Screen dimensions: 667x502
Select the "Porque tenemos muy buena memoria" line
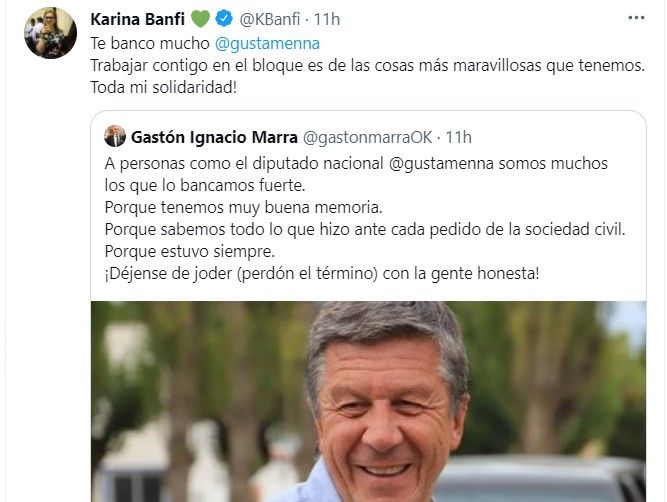[x=243, y=208]
